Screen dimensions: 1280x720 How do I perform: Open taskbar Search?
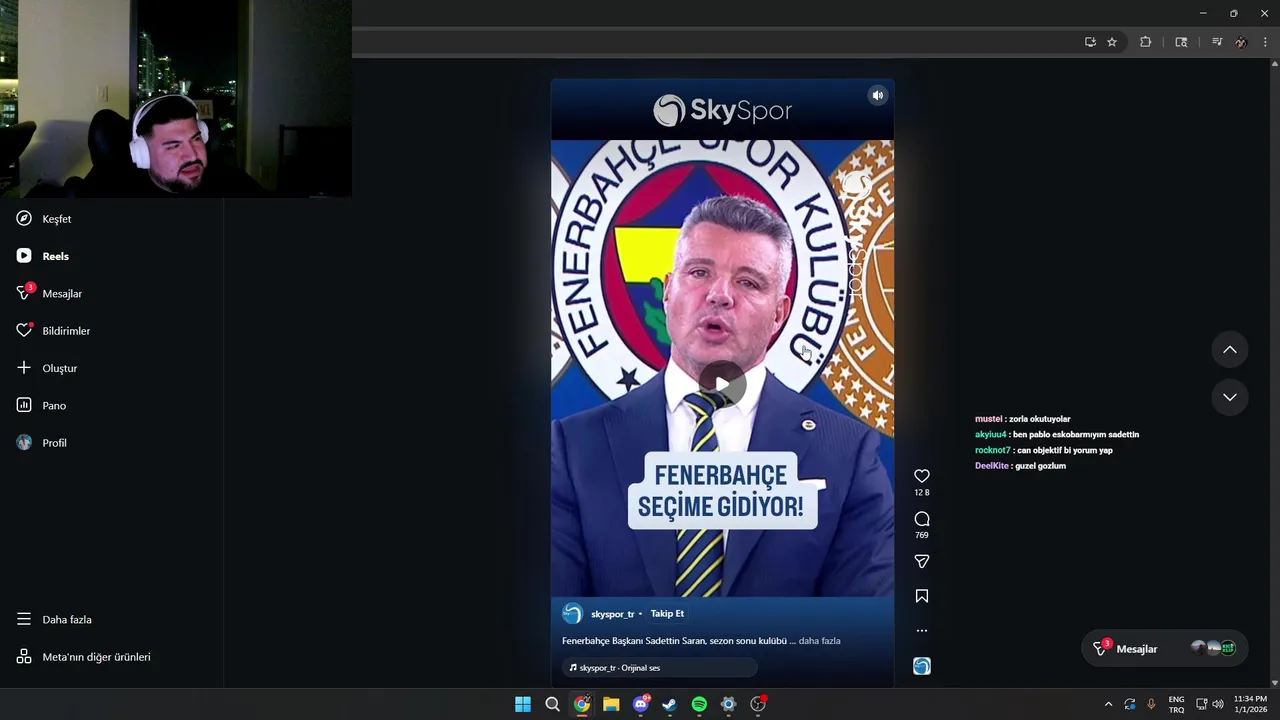552,705
